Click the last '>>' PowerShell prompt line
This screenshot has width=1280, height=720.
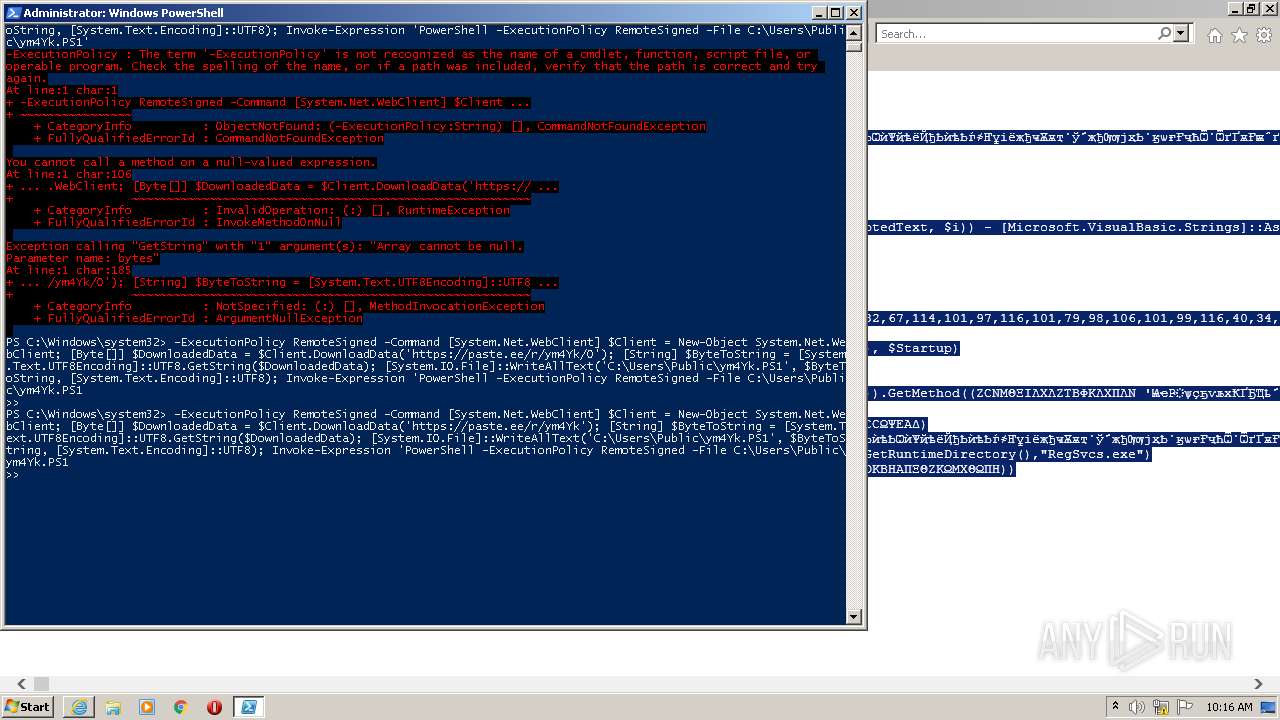coord(12,474)
